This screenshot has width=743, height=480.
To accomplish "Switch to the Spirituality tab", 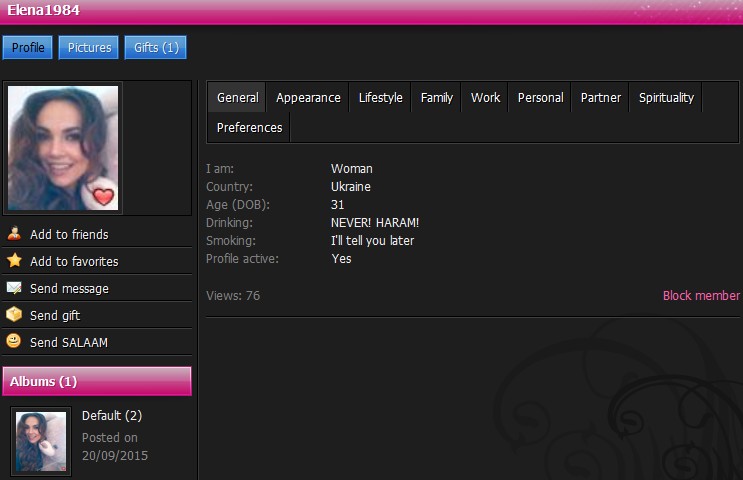I will pos(666,98).
